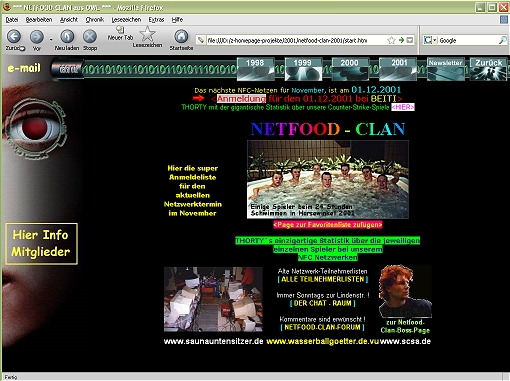Open the ALLE TEILNEHMERLISTEN link

pyautogui.click(x=323, y=279)
